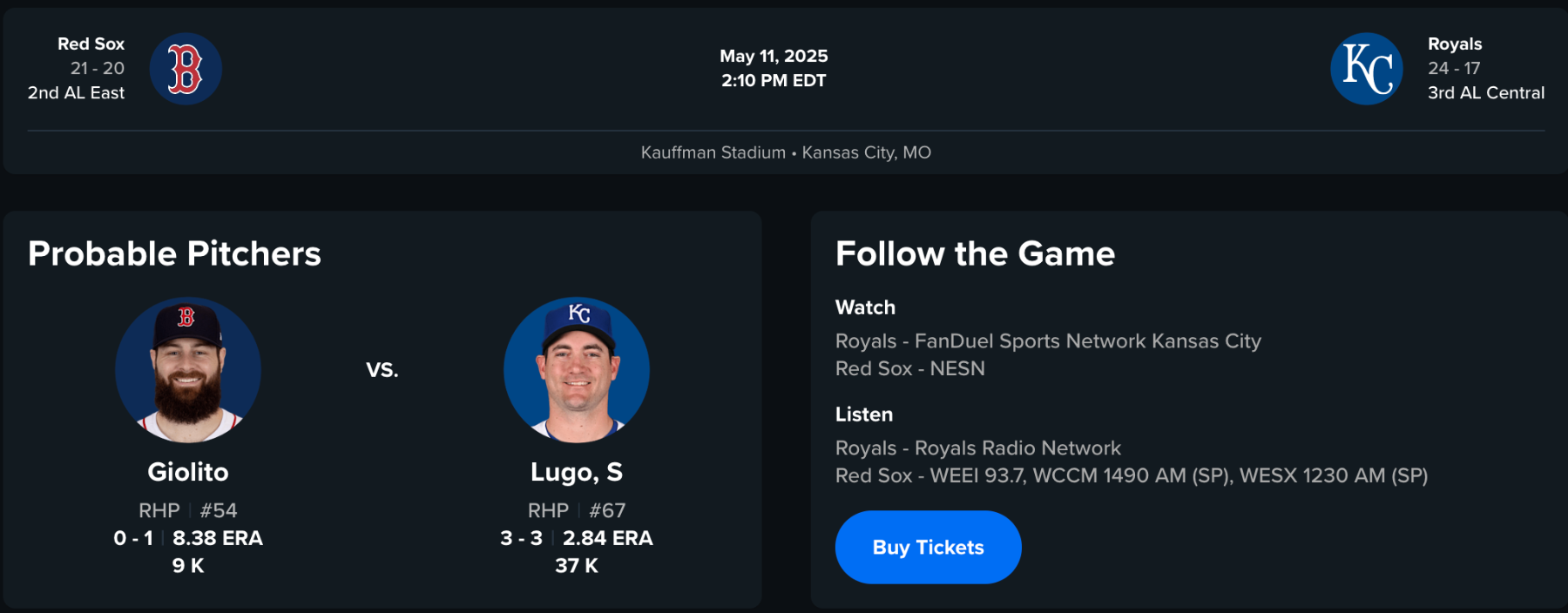
Task: Select the Red Sox NESN broadcast
Action: click(909, 368)
